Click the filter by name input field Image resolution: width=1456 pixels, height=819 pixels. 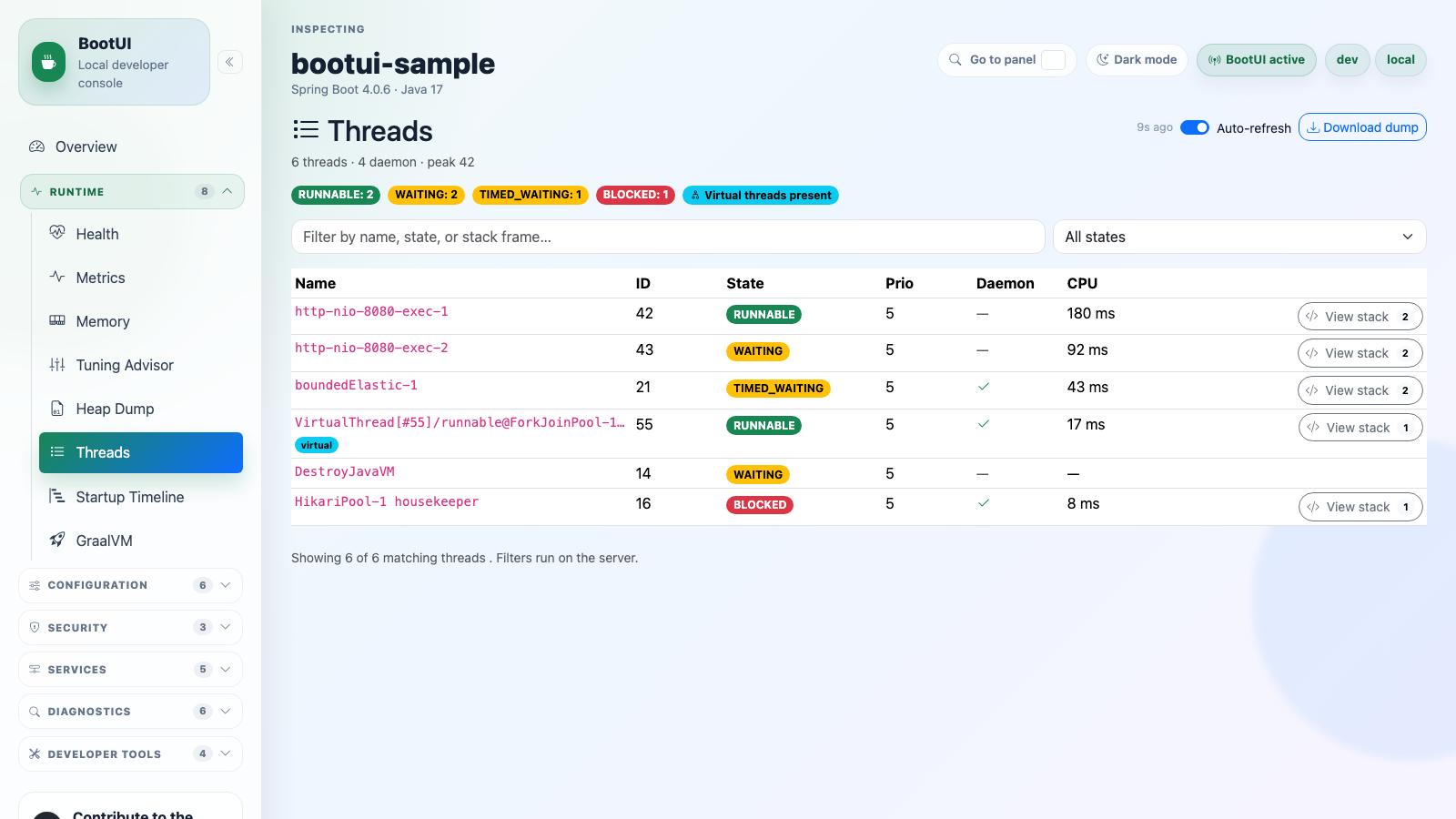(668, 237)
